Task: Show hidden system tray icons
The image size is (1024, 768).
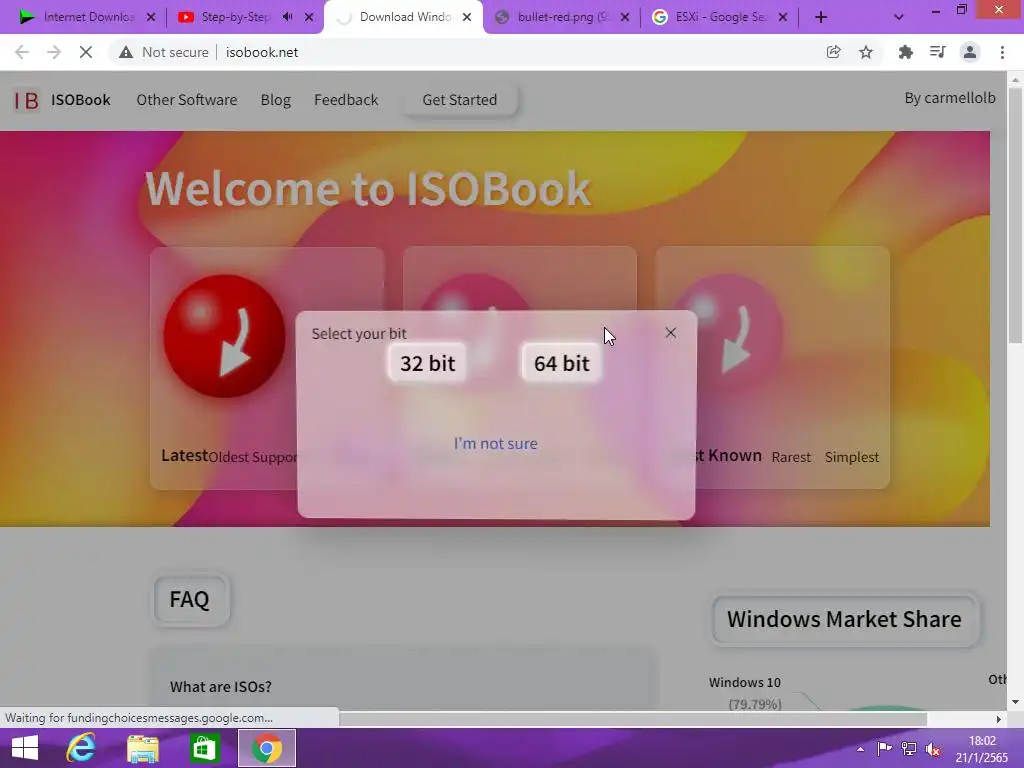Action: click(861, 749)
